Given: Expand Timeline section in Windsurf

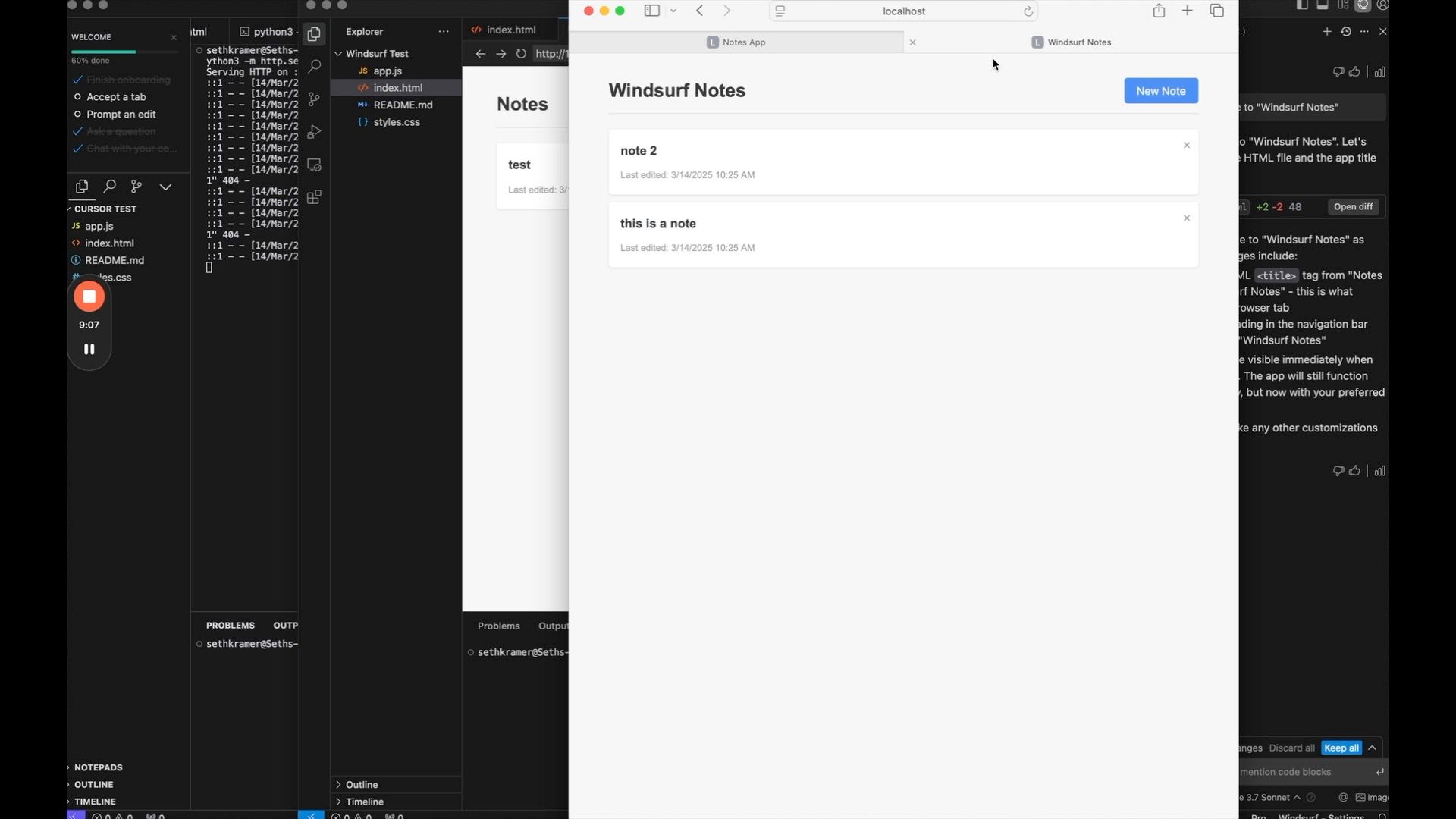Looking at the screenshot, I should [x=396, y=802].
